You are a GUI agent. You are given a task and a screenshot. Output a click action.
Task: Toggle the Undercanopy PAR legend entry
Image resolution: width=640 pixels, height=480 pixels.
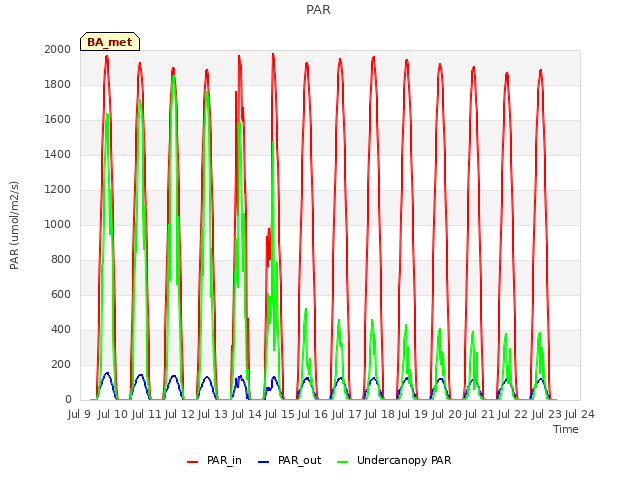tap(394, 460)
